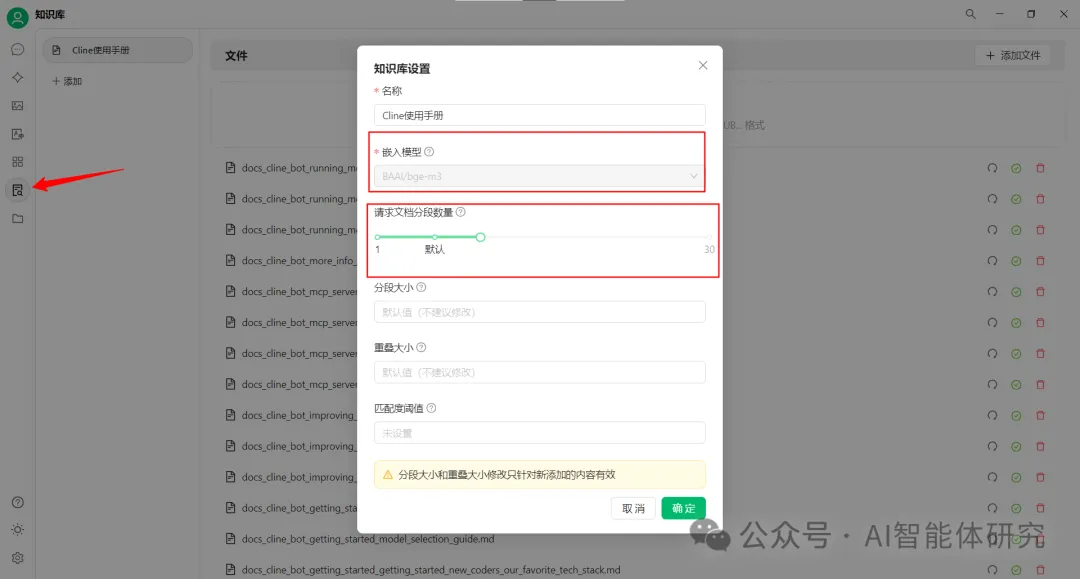Click the 请求文档分段数量 label
The width and height of the screenshot is (1080, 579).
click(413, 212)
